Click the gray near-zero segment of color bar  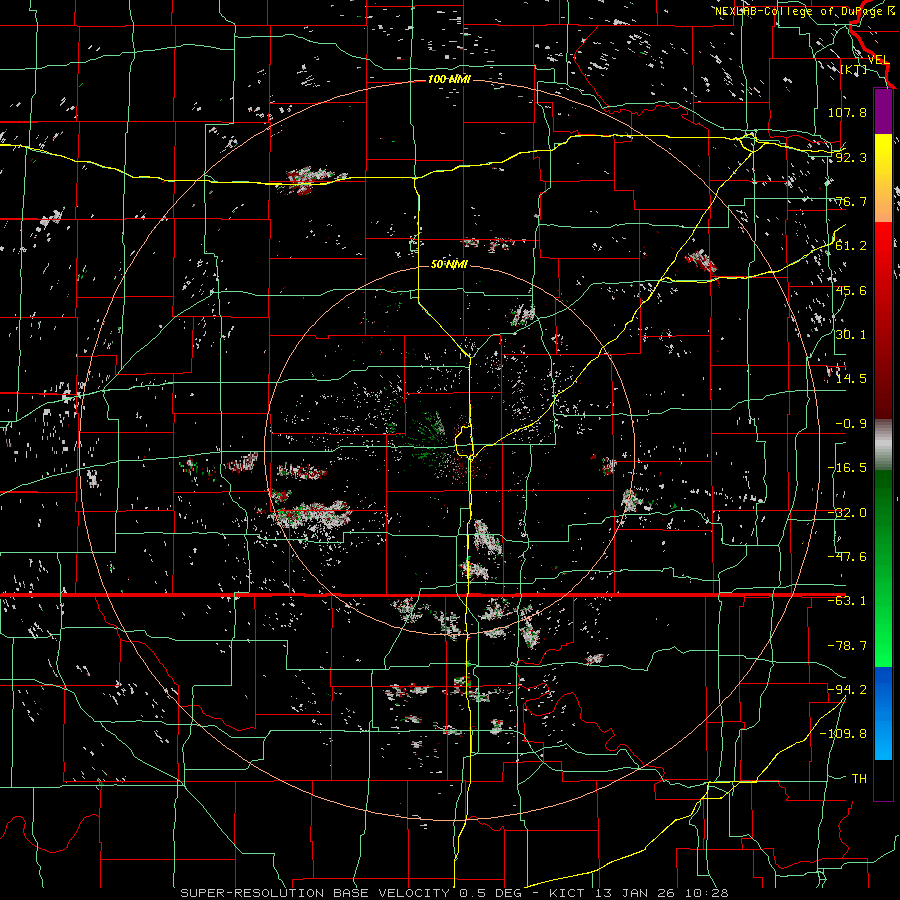coord(883,445)
